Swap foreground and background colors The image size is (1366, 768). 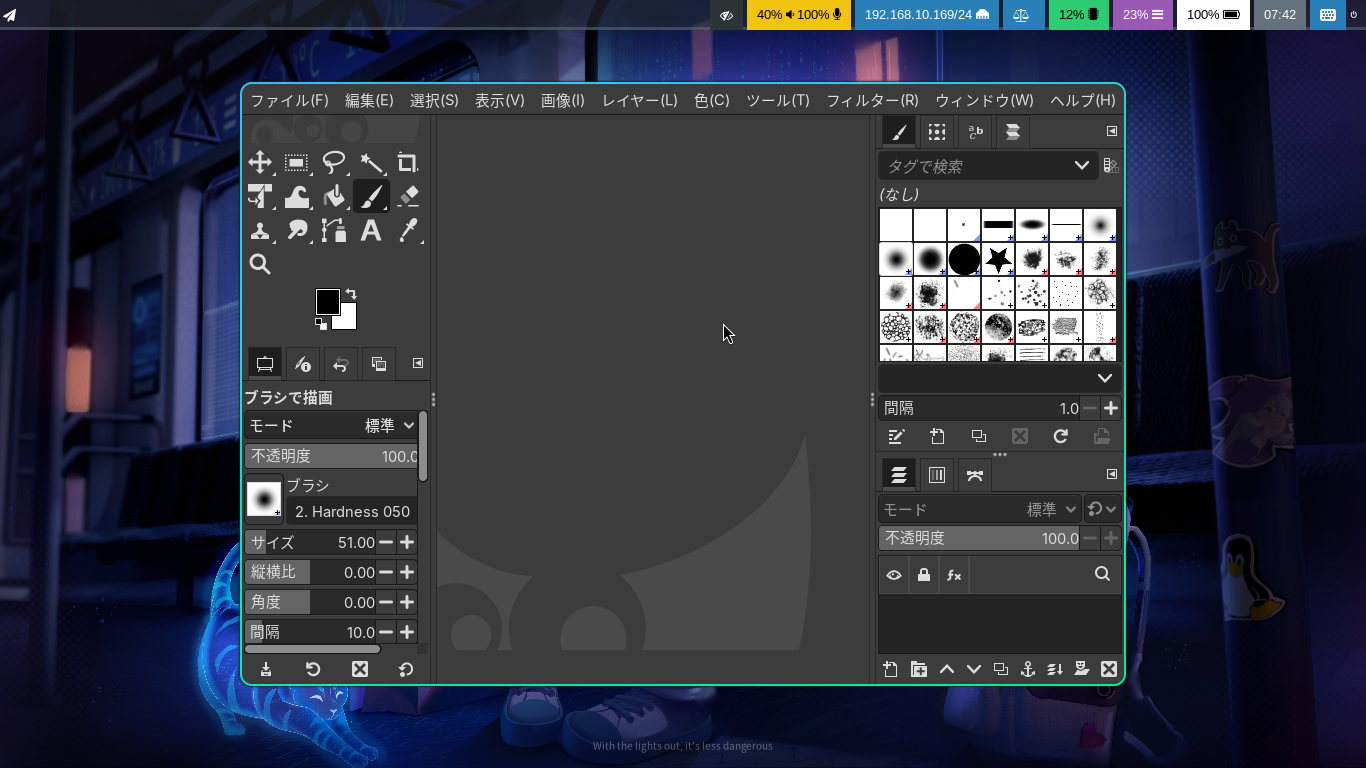[351, 294]
